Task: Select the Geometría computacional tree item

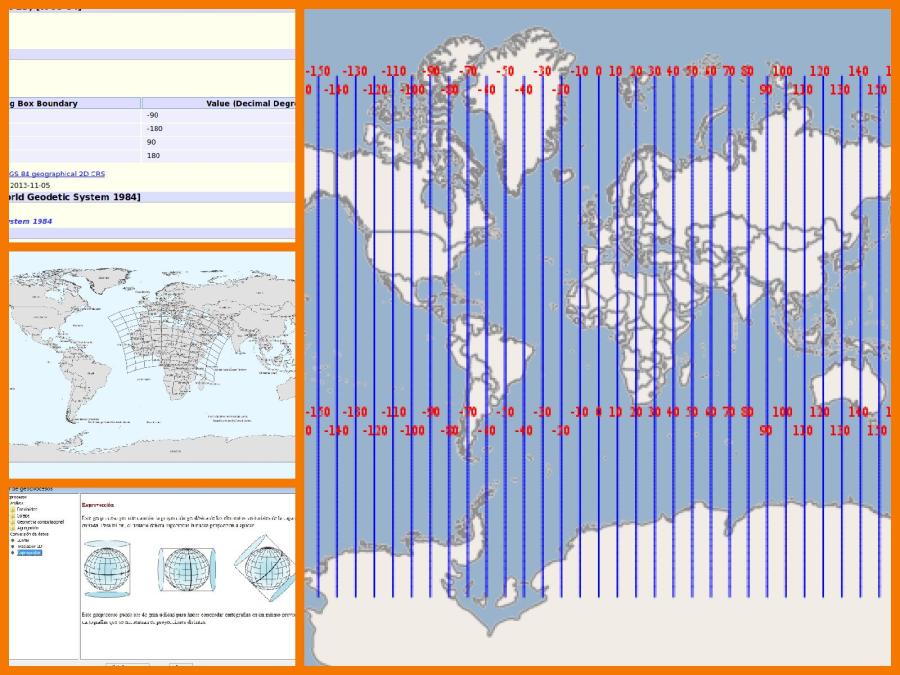Action: [40, 521]
